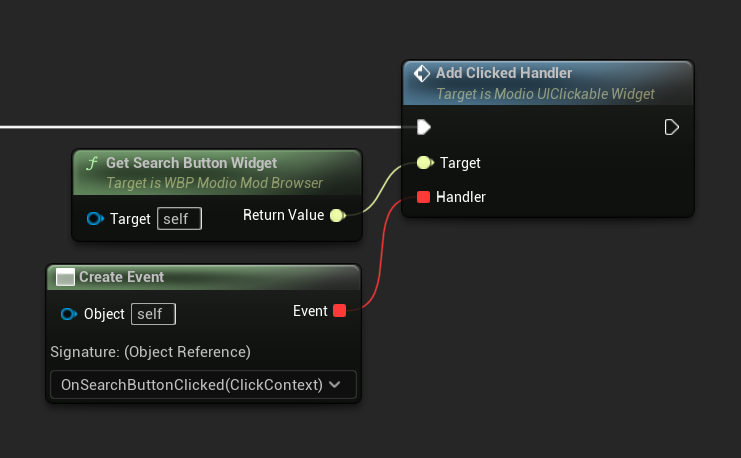The image size is (741, 458).
Task: Open the OnSearchButtonClicked(ClickContext) signature dropdown
Action: pos(203,385)
